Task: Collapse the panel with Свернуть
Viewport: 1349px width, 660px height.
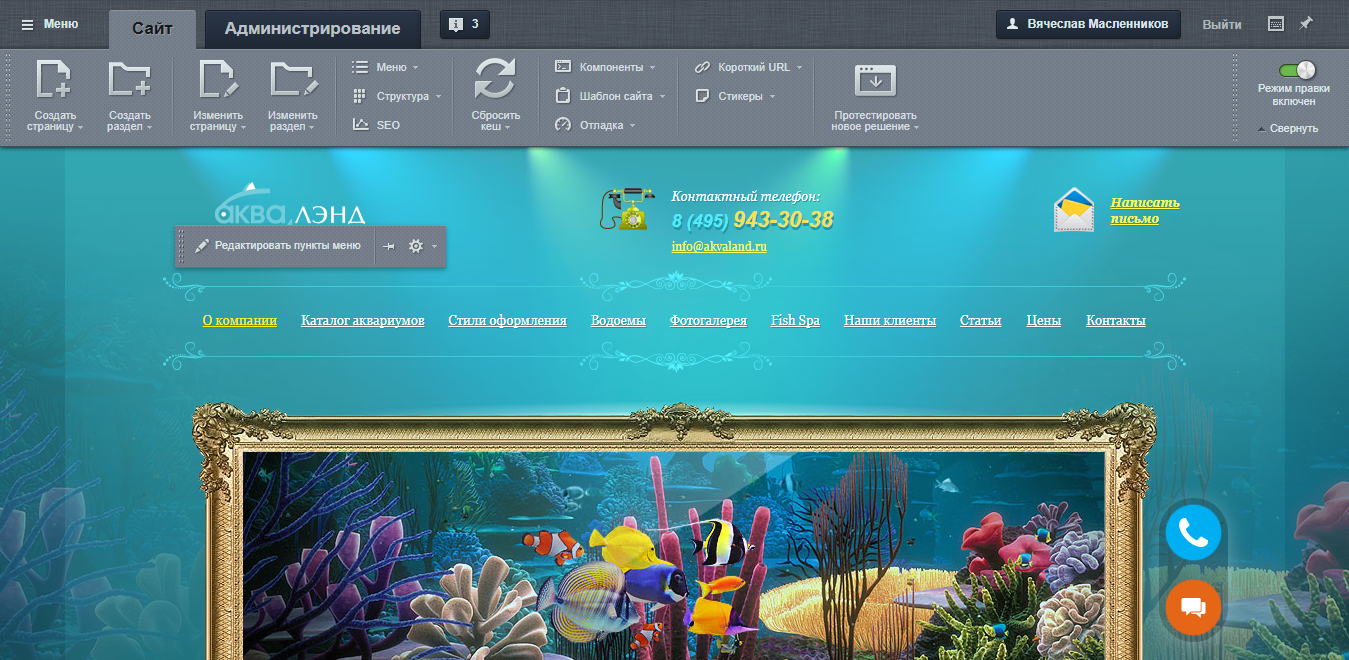Action: pos(1288,129)
